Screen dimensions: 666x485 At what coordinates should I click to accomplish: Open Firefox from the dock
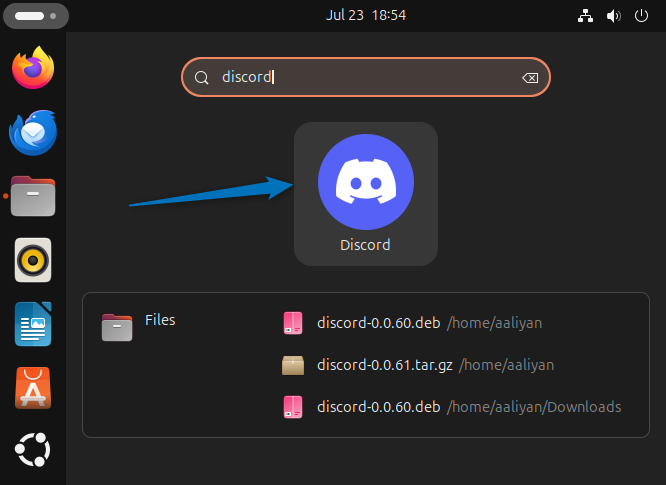[x=33, y=68]
